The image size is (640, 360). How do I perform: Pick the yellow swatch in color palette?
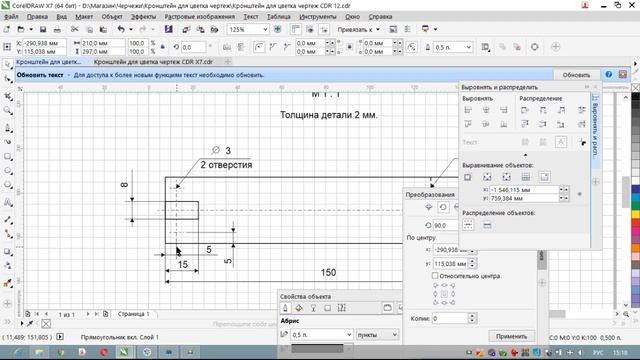[x=636, y=215]
